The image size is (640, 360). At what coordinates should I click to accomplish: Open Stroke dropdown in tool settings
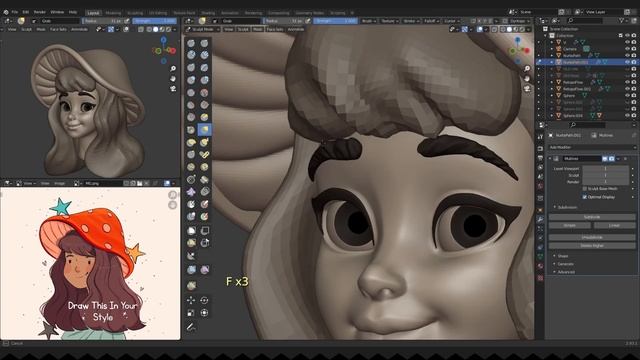[x=411, y=21]
